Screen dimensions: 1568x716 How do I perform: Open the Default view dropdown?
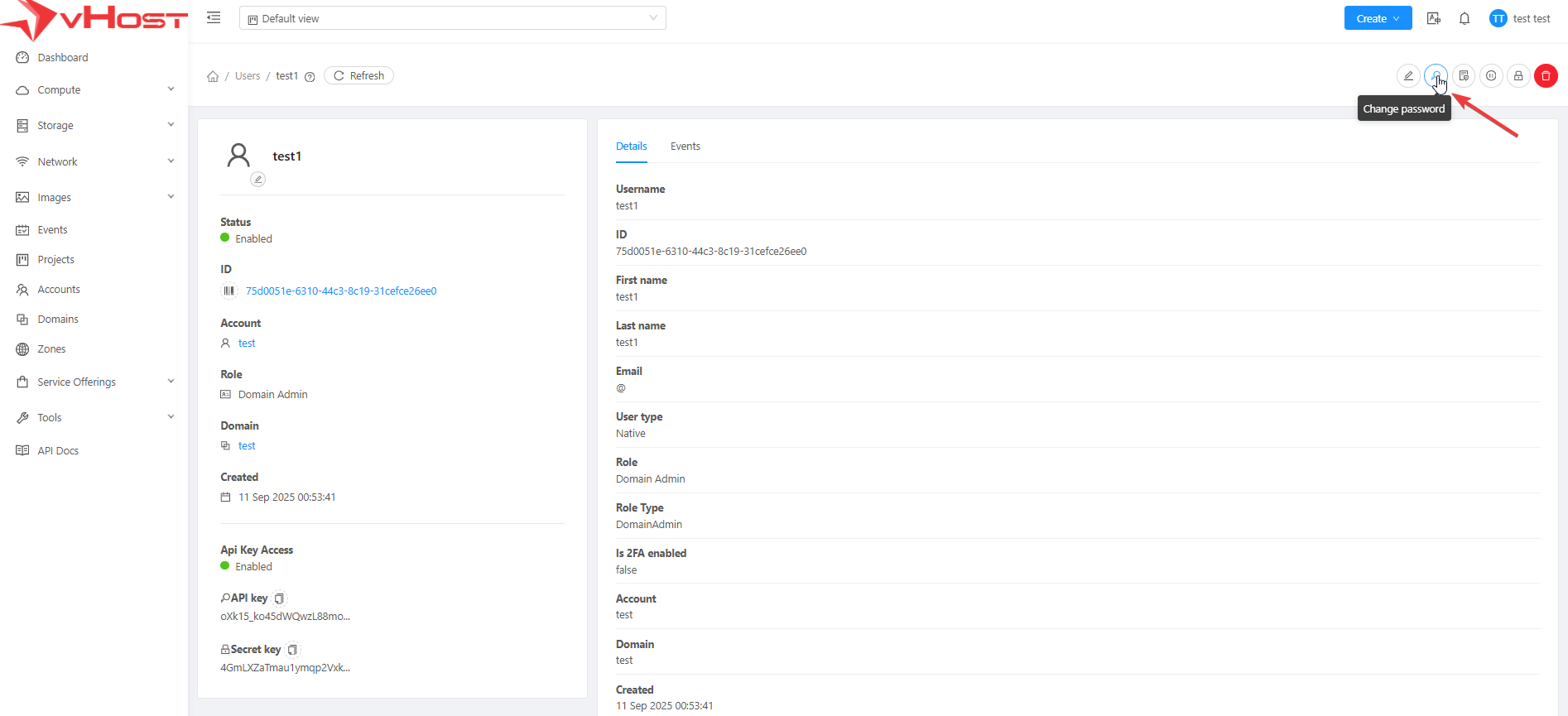[452, 18]
